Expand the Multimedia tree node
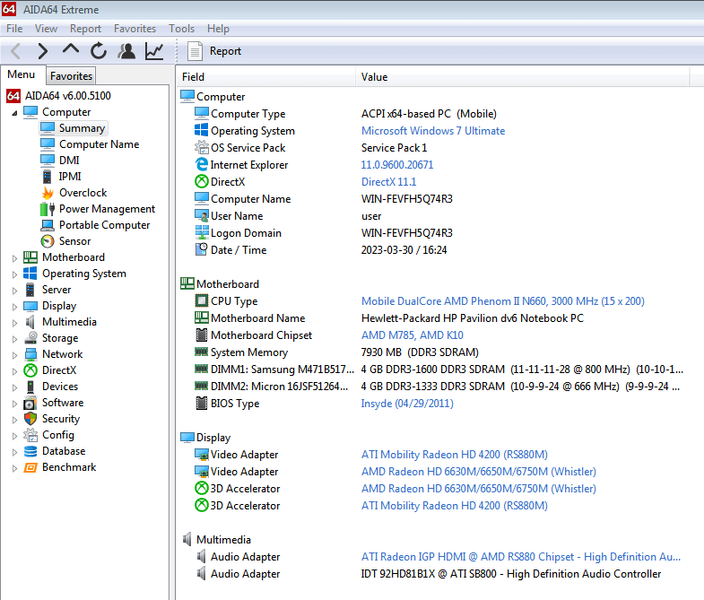This screenshot has width=704, height=600. [14, 323]
